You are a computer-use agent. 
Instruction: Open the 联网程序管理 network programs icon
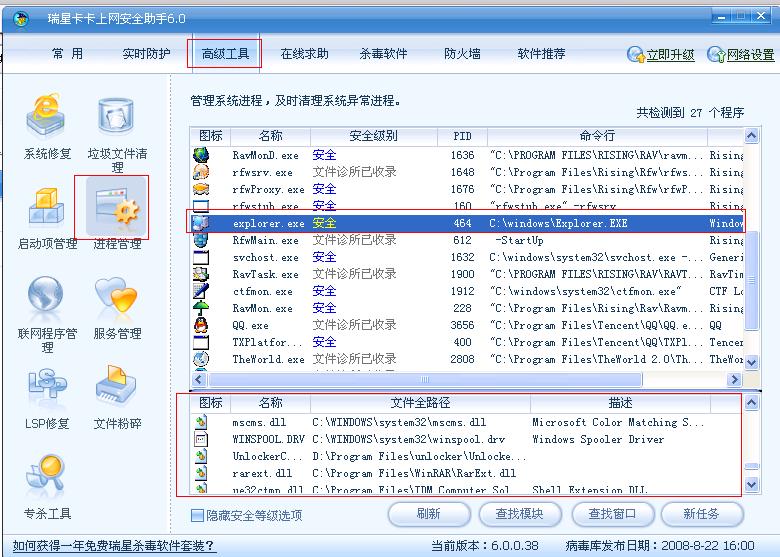point(46,296)
